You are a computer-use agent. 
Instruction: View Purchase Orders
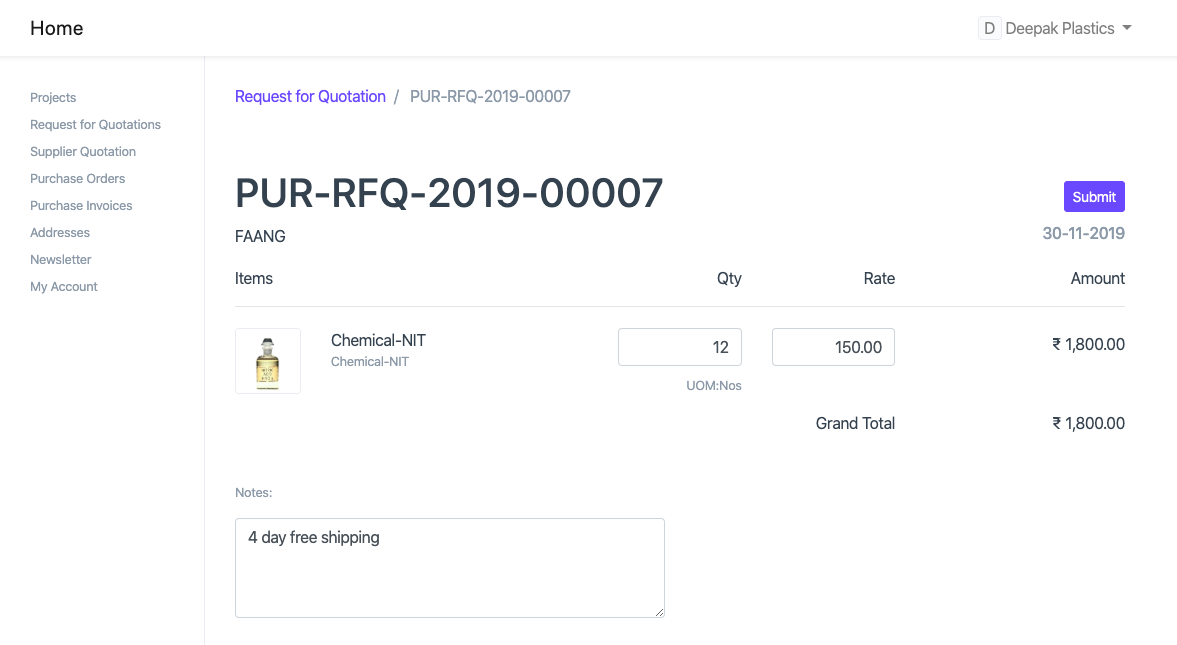point(77,178)
